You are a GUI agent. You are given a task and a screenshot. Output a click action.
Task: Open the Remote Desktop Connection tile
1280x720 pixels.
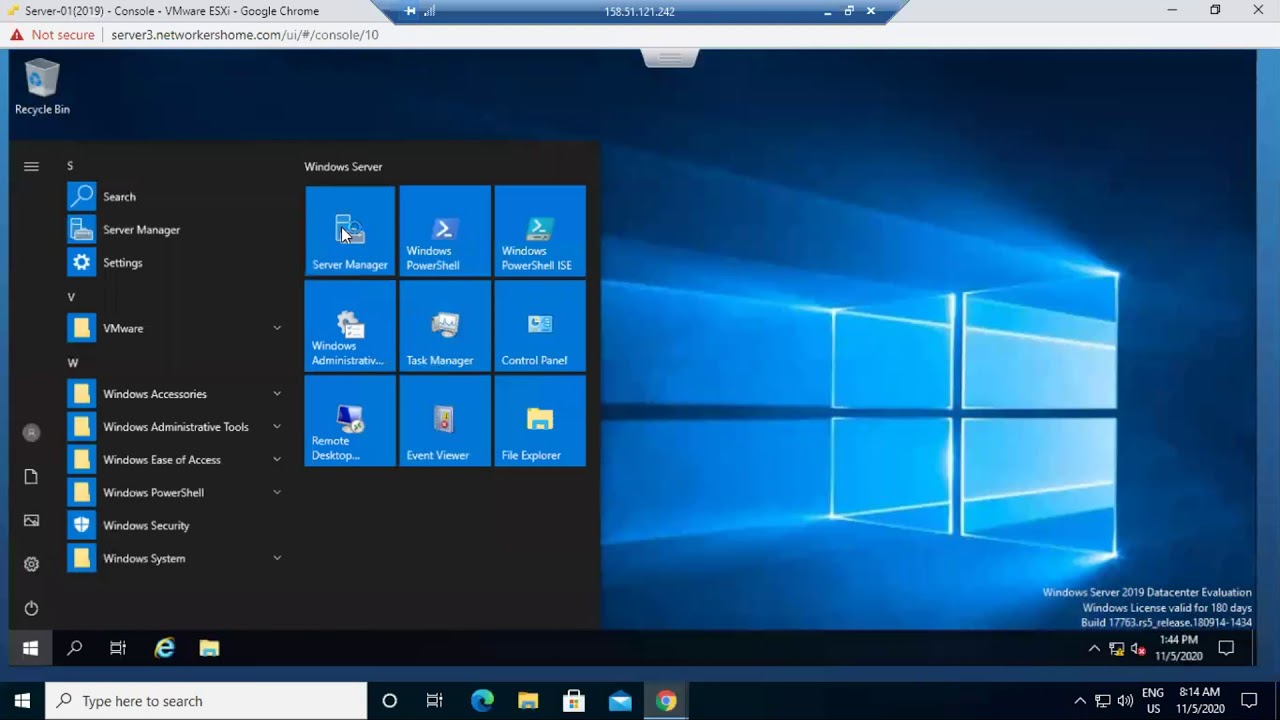coord(350,421)
